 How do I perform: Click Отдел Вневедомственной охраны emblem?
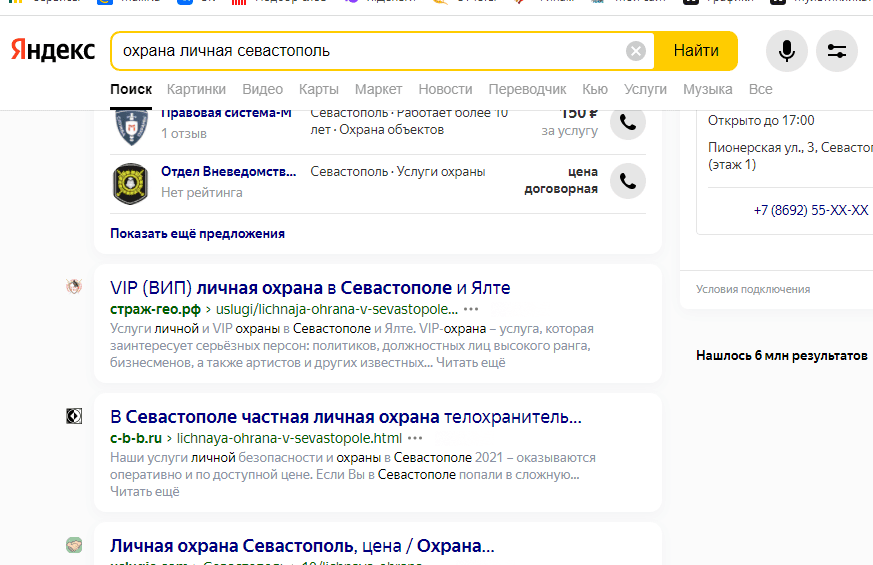coord(131,182)
